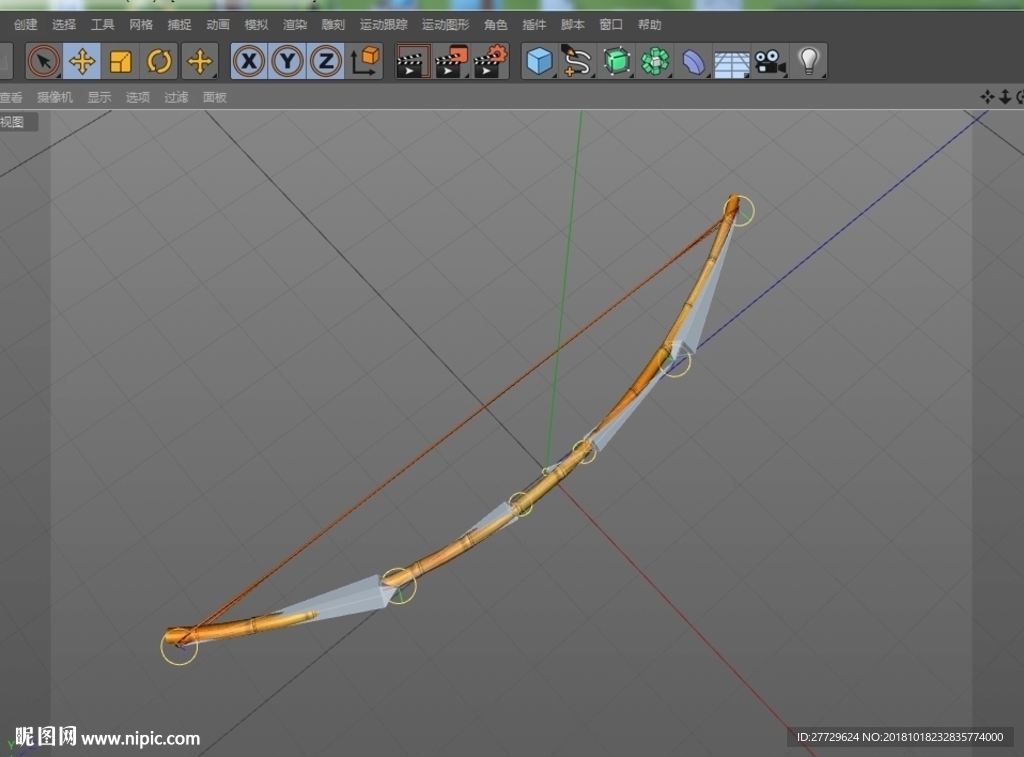Click the green Subdivision generator icon

(x=616, y=61)
